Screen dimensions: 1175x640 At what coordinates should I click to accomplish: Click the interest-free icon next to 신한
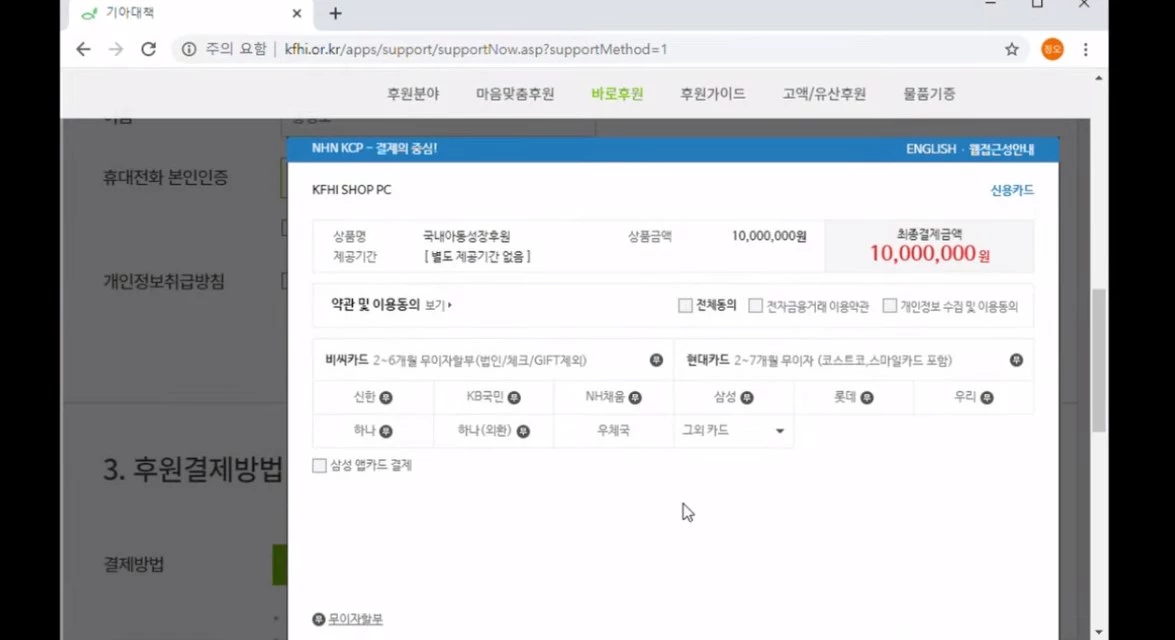click(x=386, y=397)
